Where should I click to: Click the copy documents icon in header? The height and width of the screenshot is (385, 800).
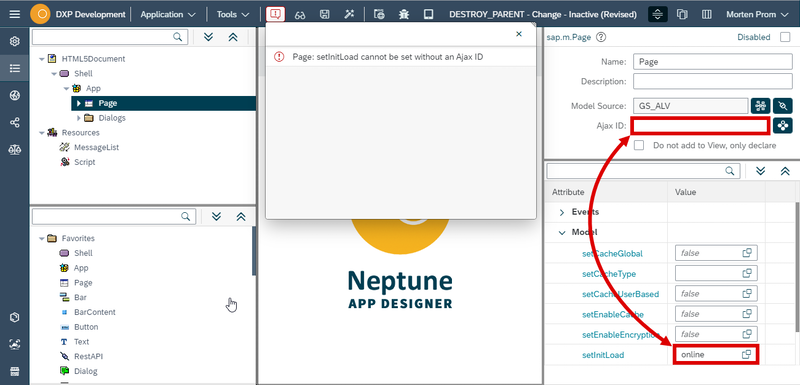682,14
